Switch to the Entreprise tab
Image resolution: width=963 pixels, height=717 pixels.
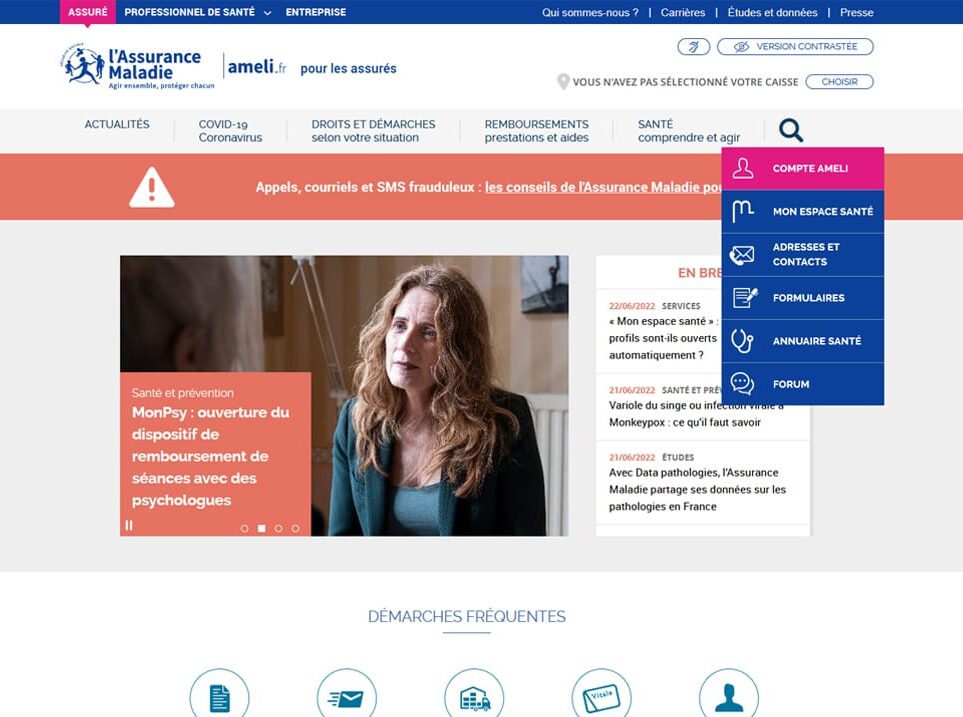pos(316,12)
